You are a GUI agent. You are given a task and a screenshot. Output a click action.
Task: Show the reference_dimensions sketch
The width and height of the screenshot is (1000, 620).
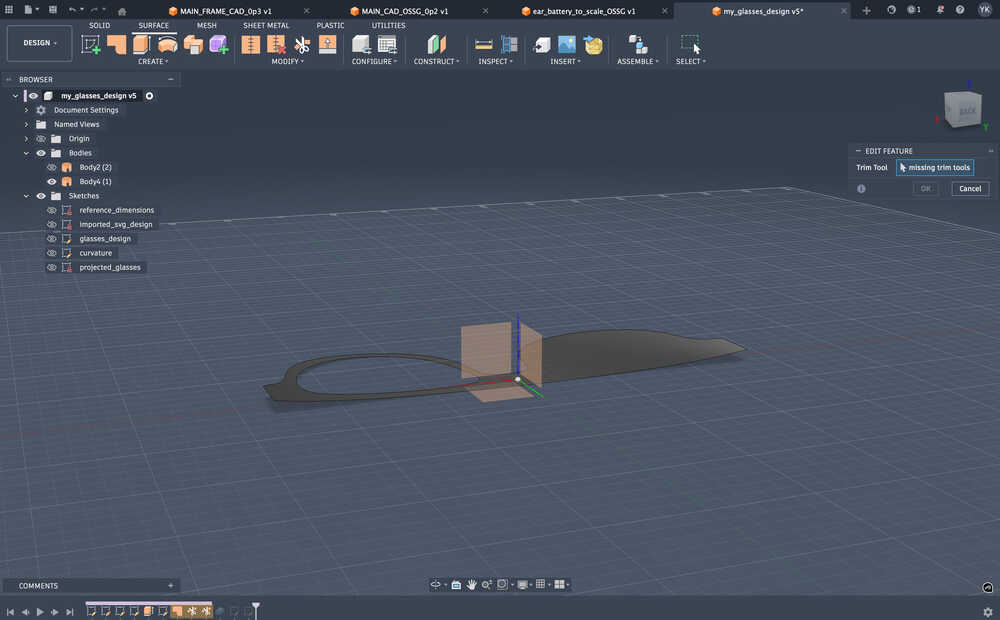pos(52,210)
